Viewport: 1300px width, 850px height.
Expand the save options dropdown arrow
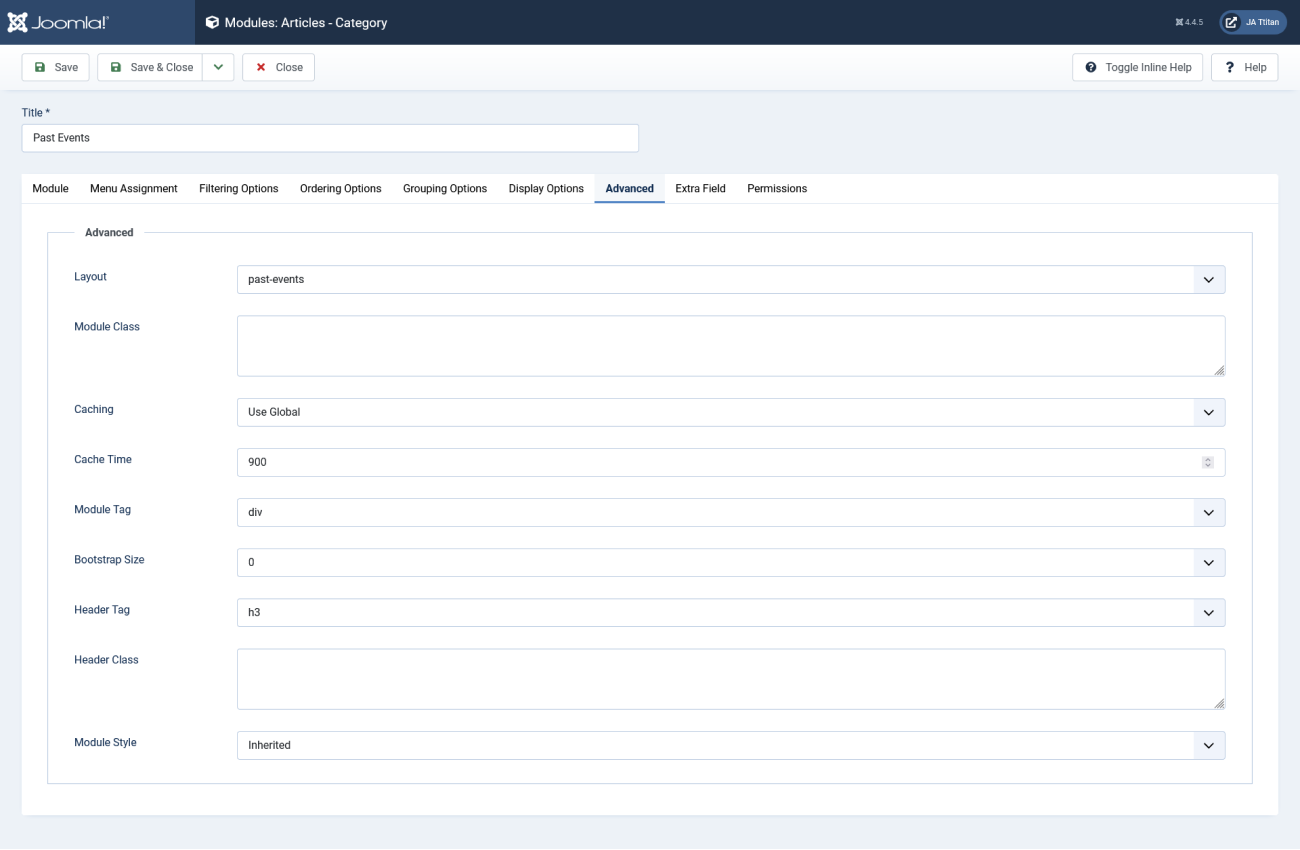click(218, 67)
